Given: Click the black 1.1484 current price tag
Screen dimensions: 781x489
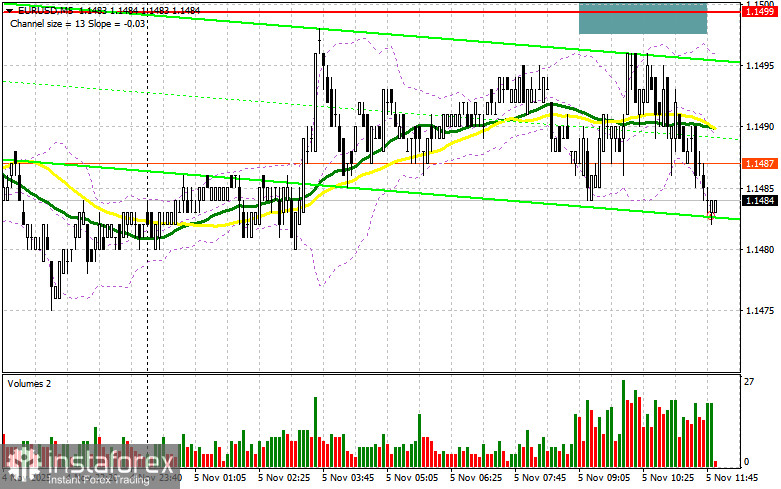Looking at the screenshot, I should pyautogui.click(x=760, y=201).
